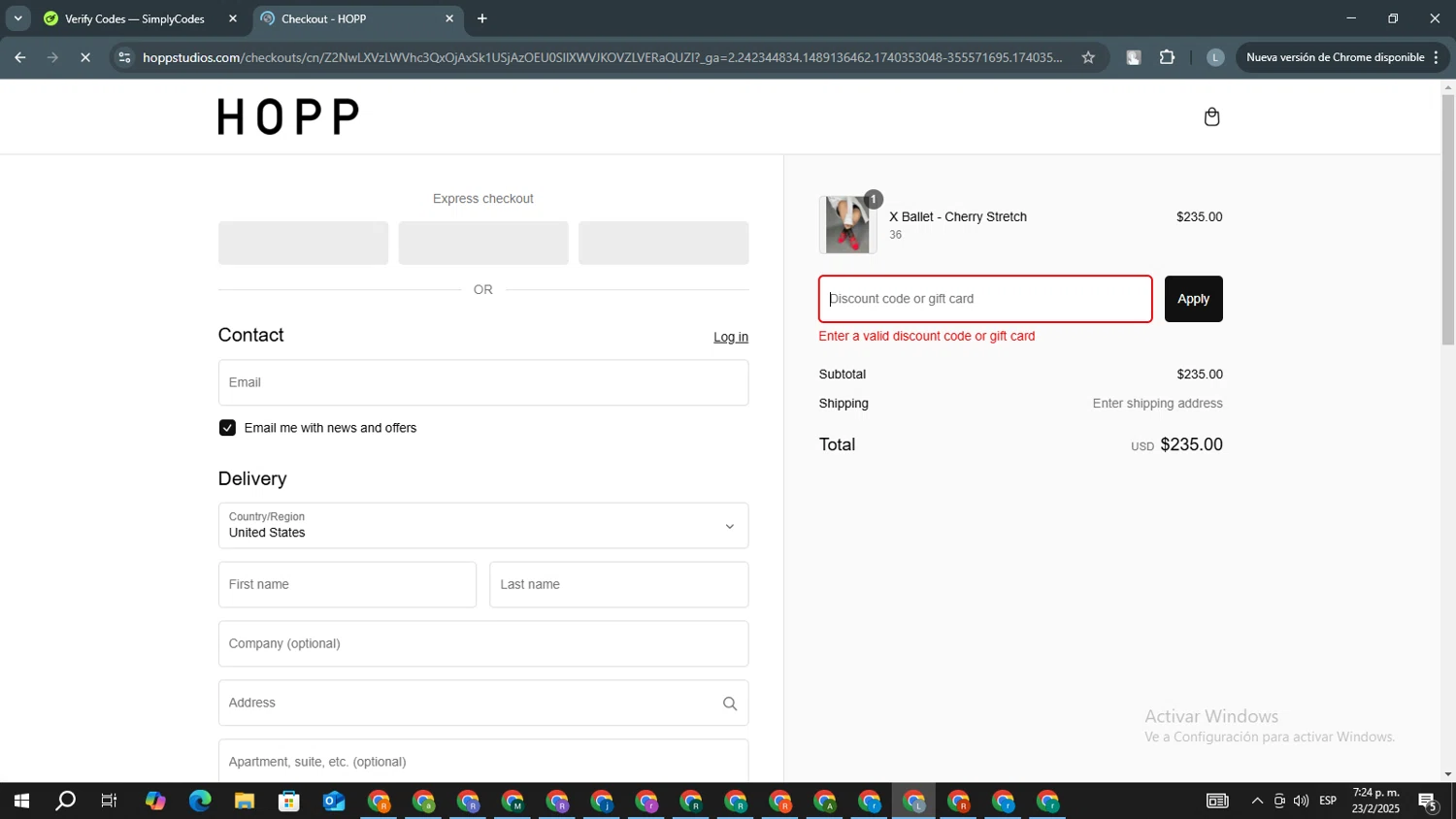
Task: Click the first express checkout button
Action: pyautogui.click(x=303, y=243)
